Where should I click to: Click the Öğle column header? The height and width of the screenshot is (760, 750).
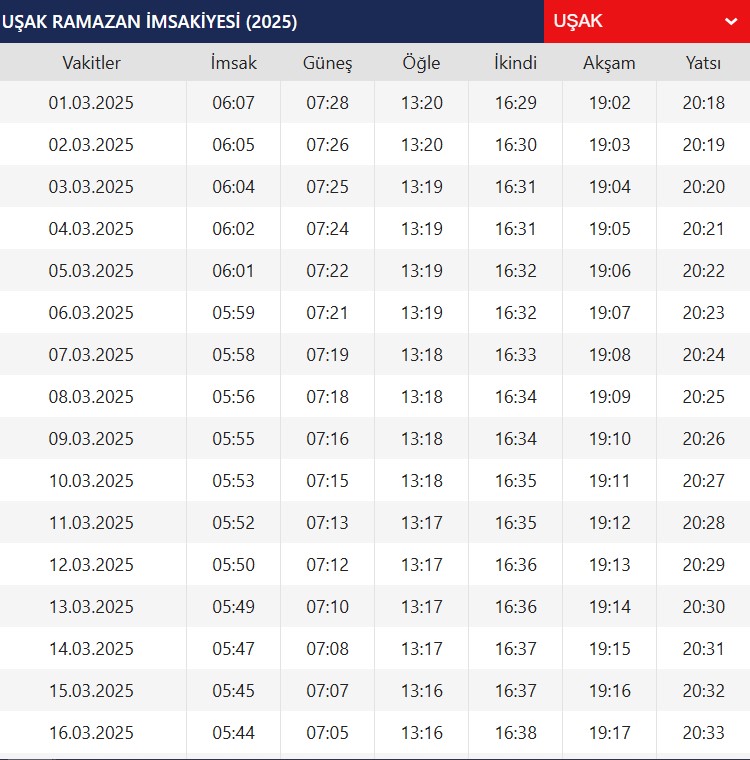(x=421, y=63)
